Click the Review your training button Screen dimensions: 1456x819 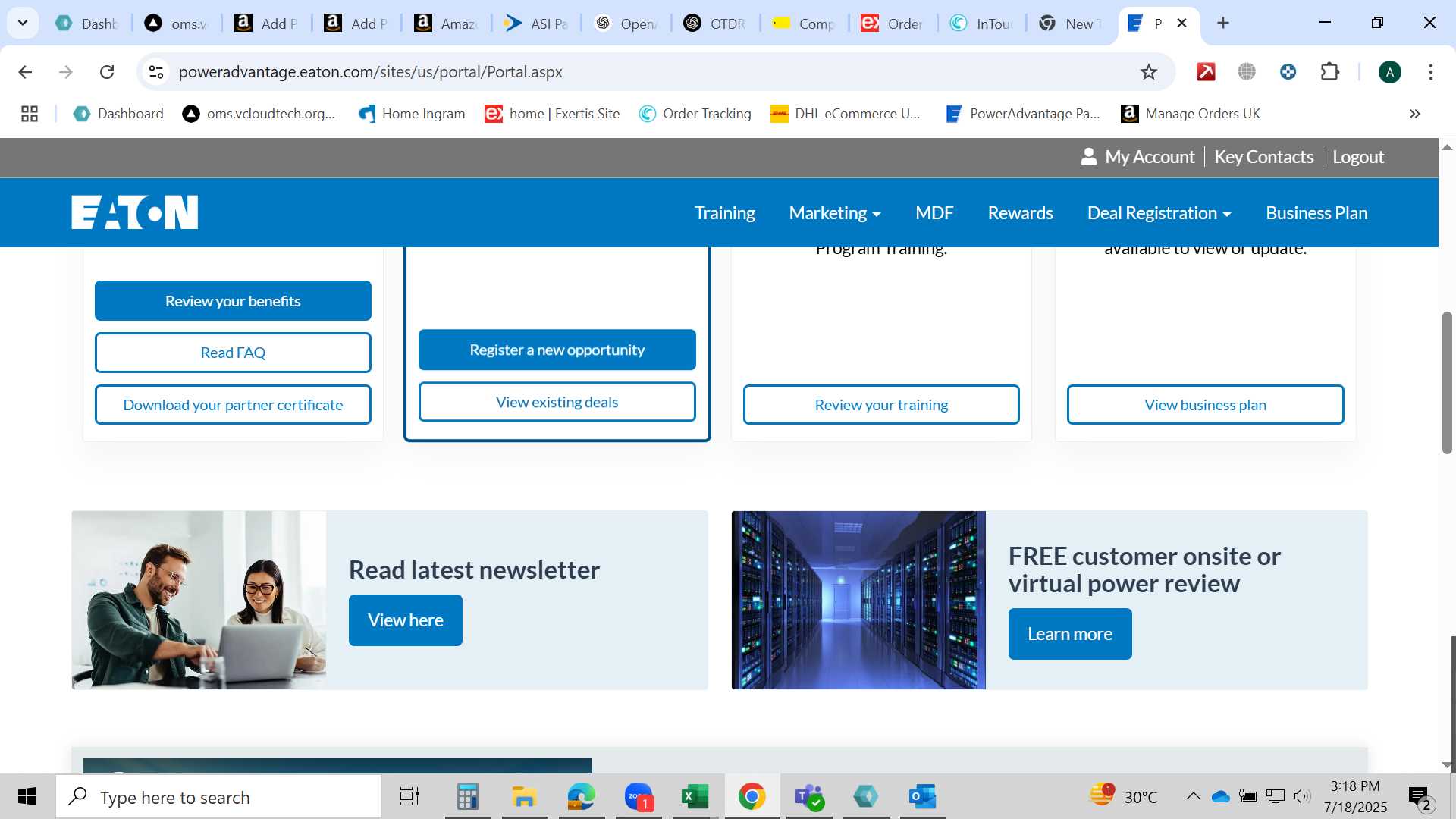[x=881, y=405]
